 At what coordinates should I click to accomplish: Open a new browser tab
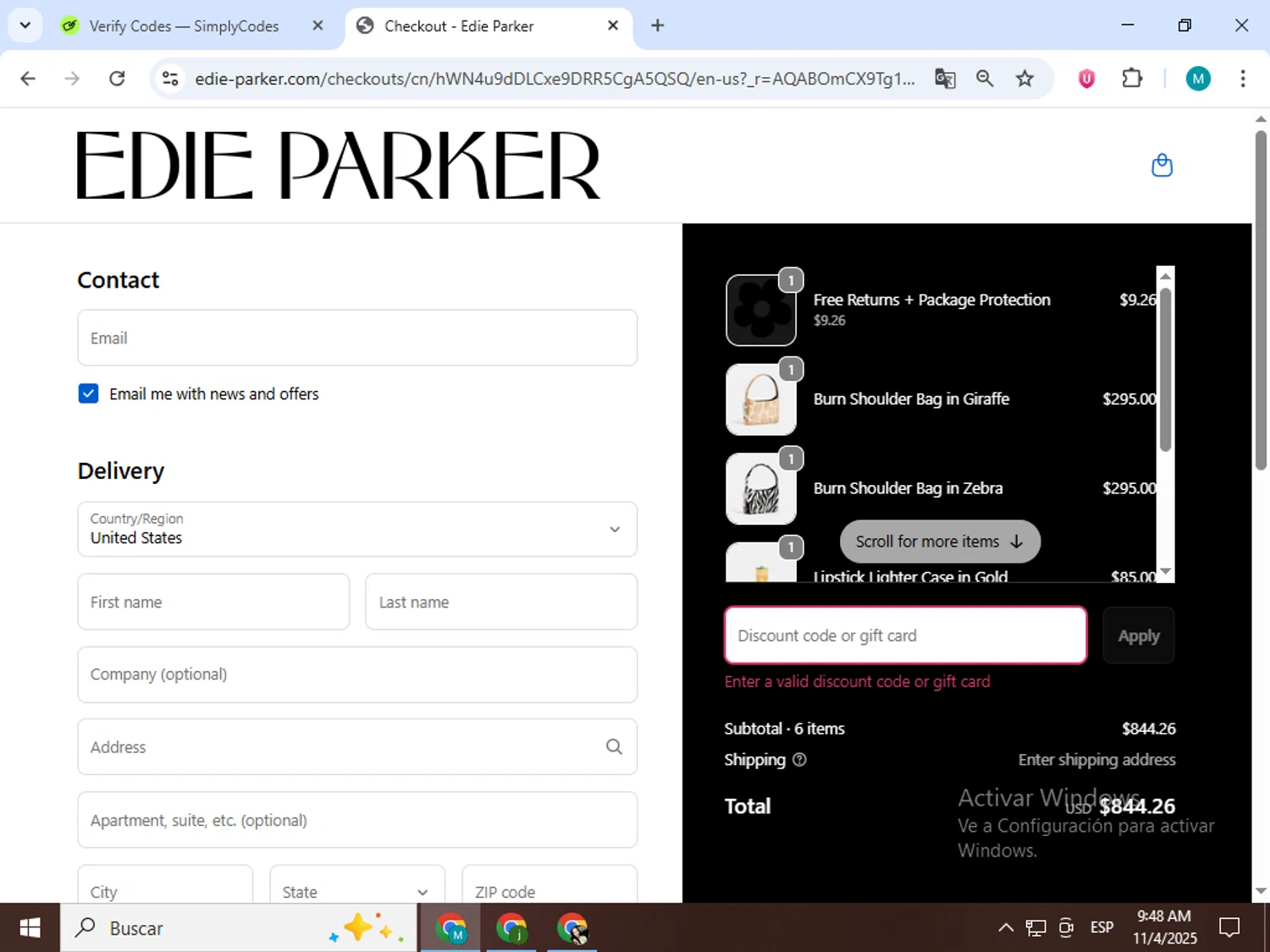click(x=657, y=25)
